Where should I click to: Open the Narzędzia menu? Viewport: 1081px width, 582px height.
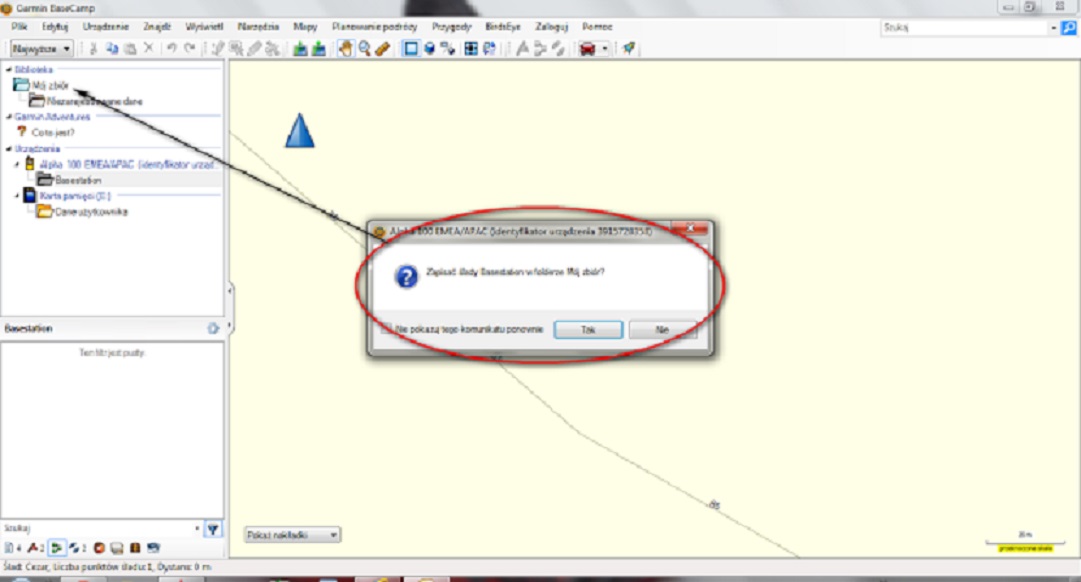pyautogui.click(x=258, y=26)
